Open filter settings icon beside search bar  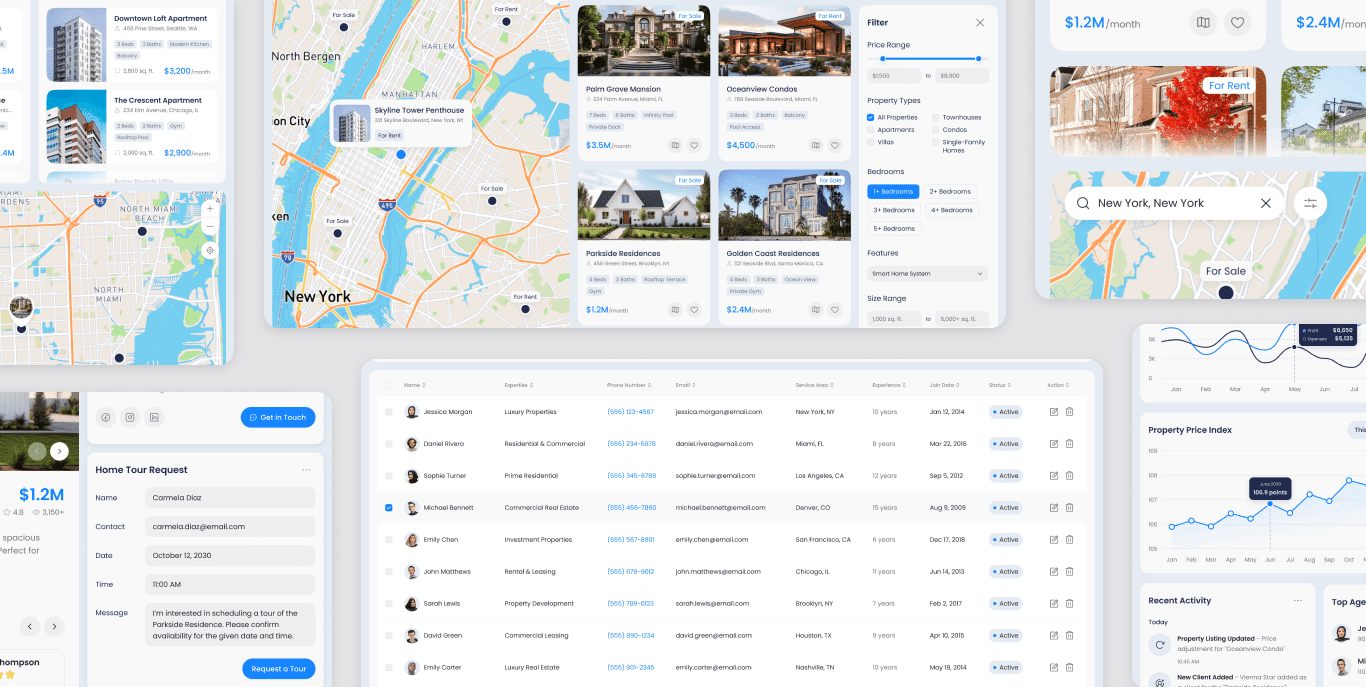pos(1309,203)
